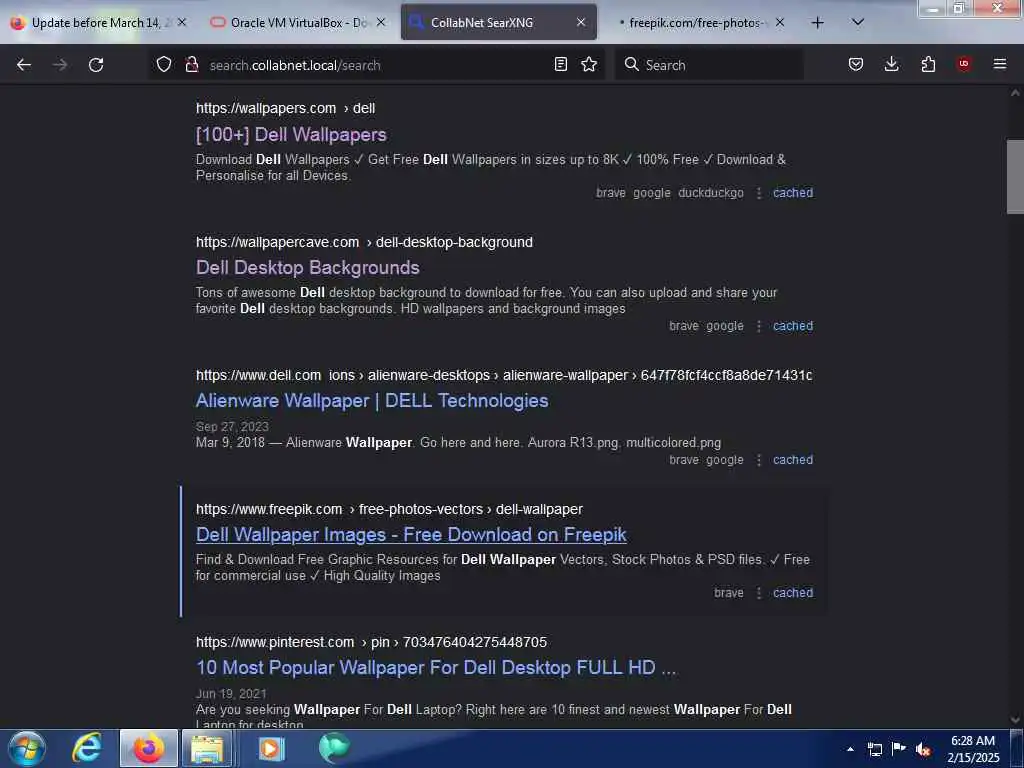The image size is (1024, 768).
Task: Open the Pocket save icon
Action: pos(856,64)
